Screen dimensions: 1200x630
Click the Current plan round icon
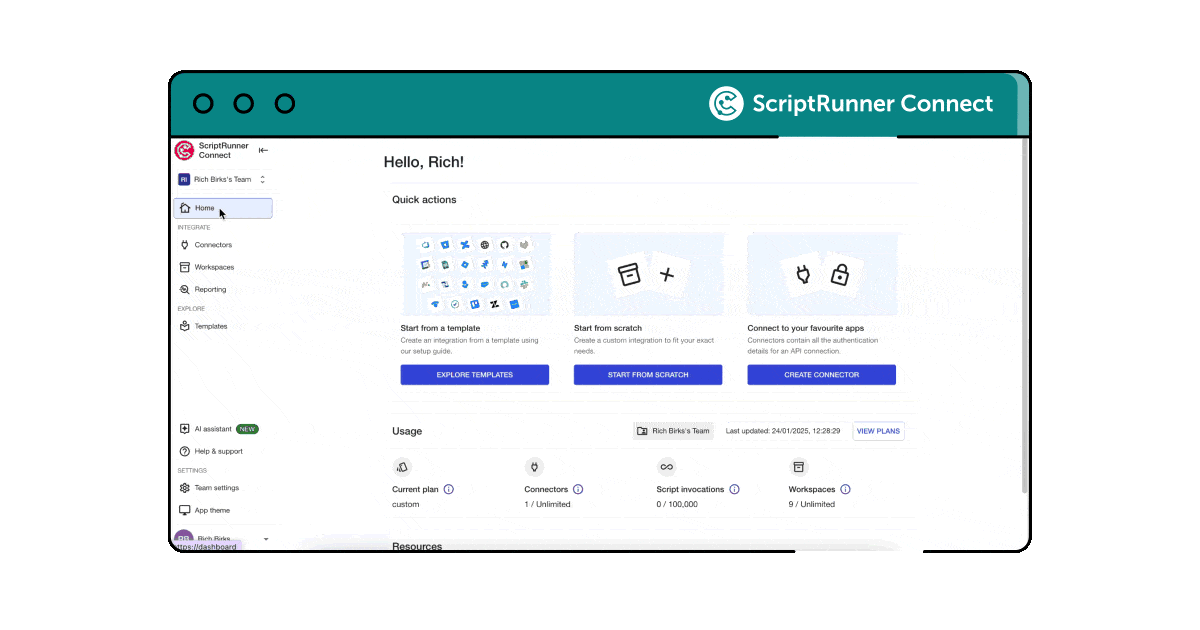(402, 466)
